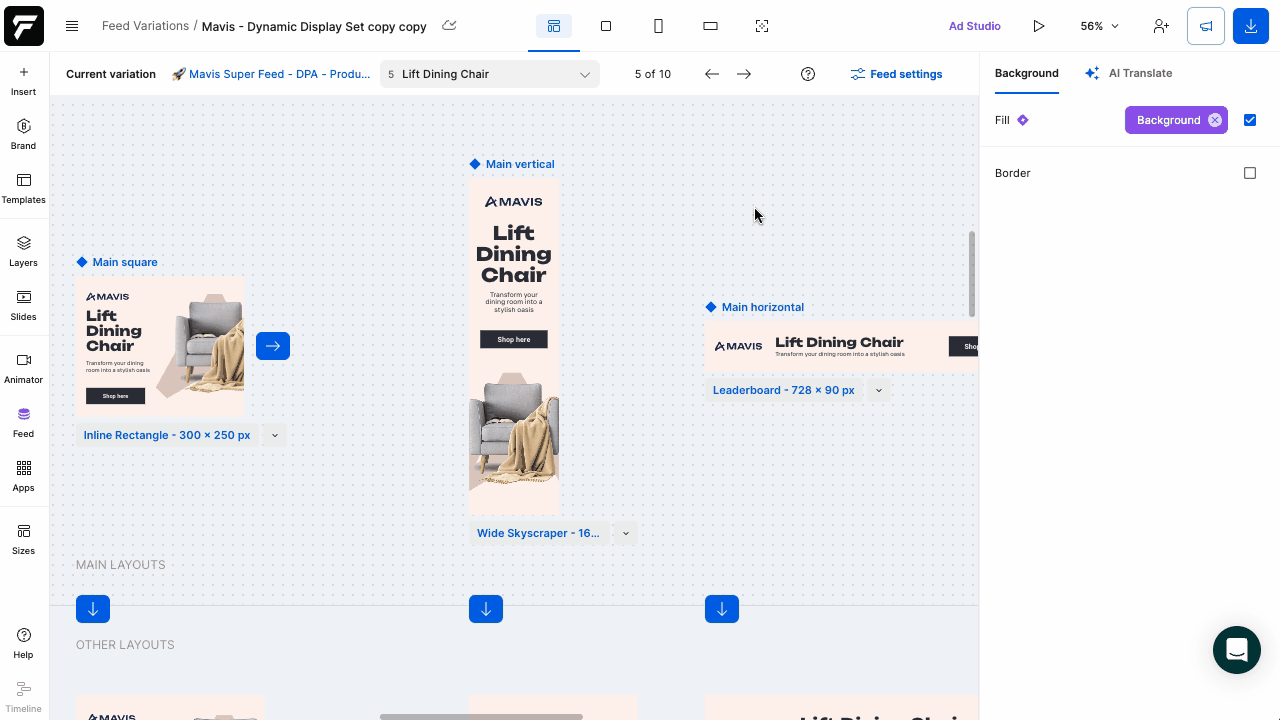This screenshot has width=1280, height=720.
Task: Go to Feed Variations breadcrumb
Action: tap(145, 26)
